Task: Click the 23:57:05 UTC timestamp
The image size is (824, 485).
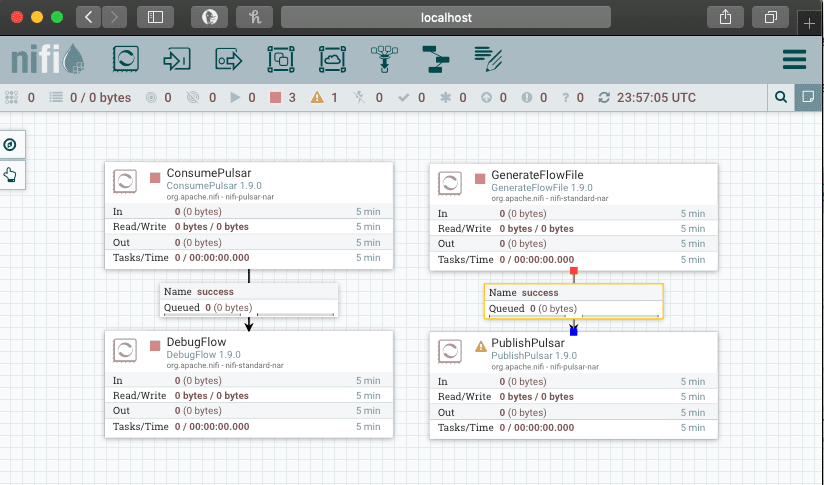Action: (656, 97)
